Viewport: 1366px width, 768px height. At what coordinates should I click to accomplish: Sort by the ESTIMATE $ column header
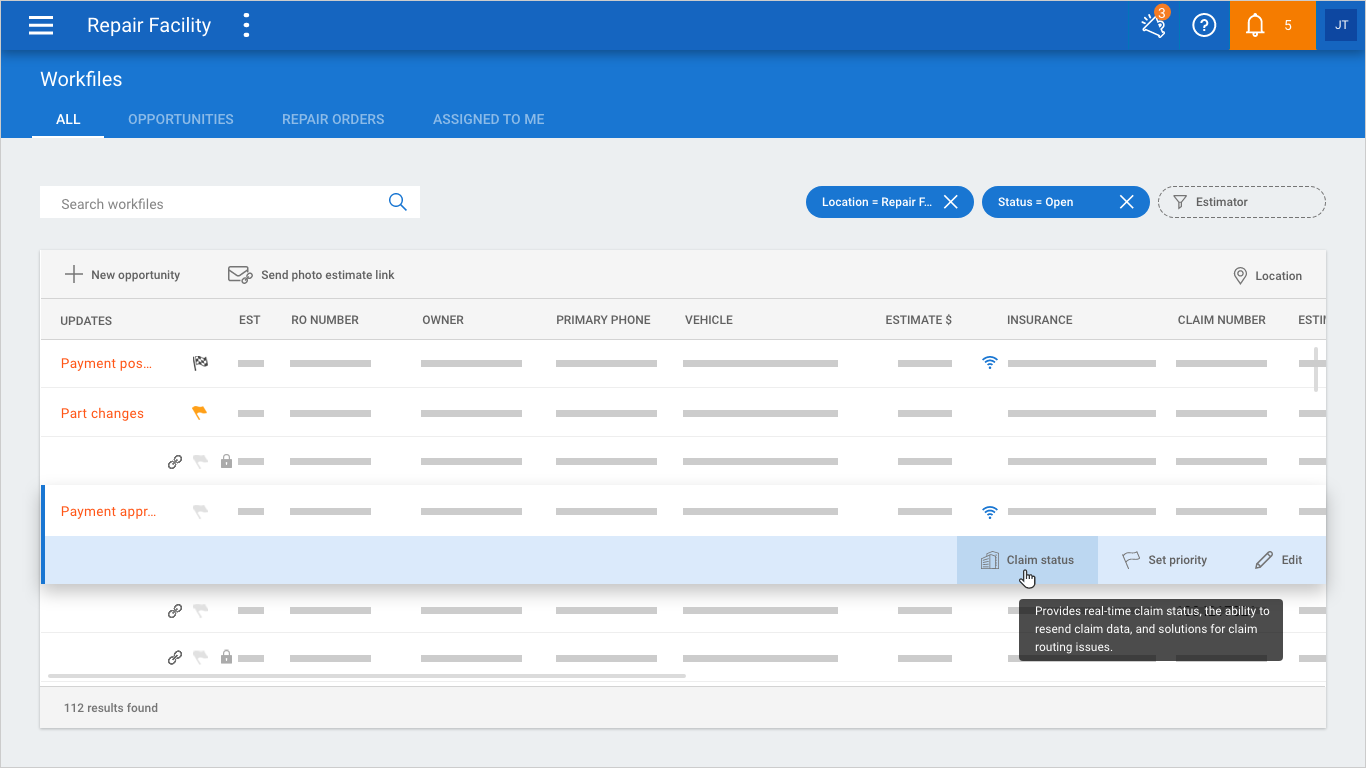[919, 320]
